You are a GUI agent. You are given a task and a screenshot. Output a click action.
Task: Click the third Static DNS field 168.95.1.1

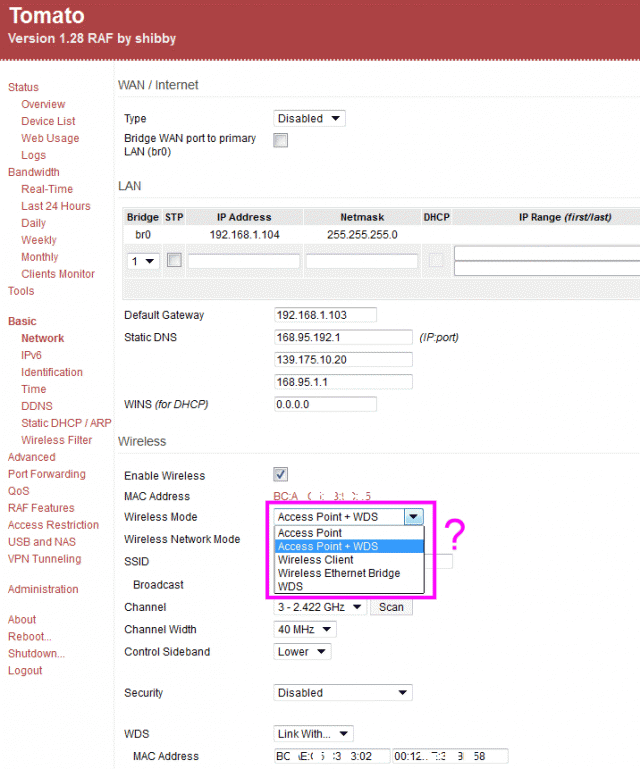(x=343, y=382)
